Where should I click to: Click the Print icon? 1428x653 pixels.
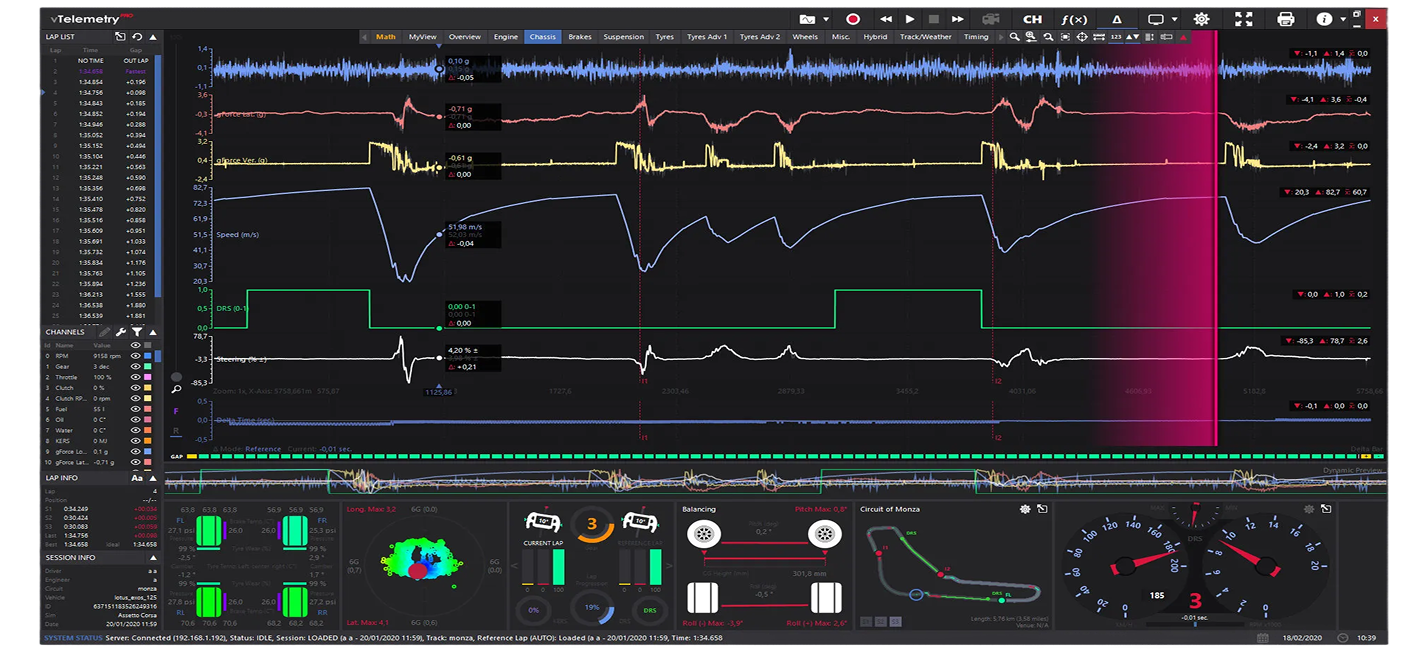(x=1286, y=19)
